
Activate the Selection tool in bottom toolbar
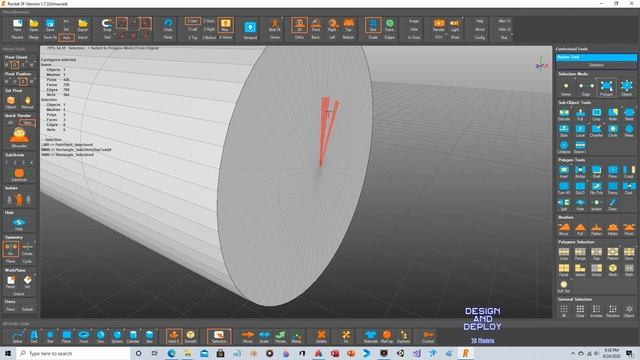(219, 336)
